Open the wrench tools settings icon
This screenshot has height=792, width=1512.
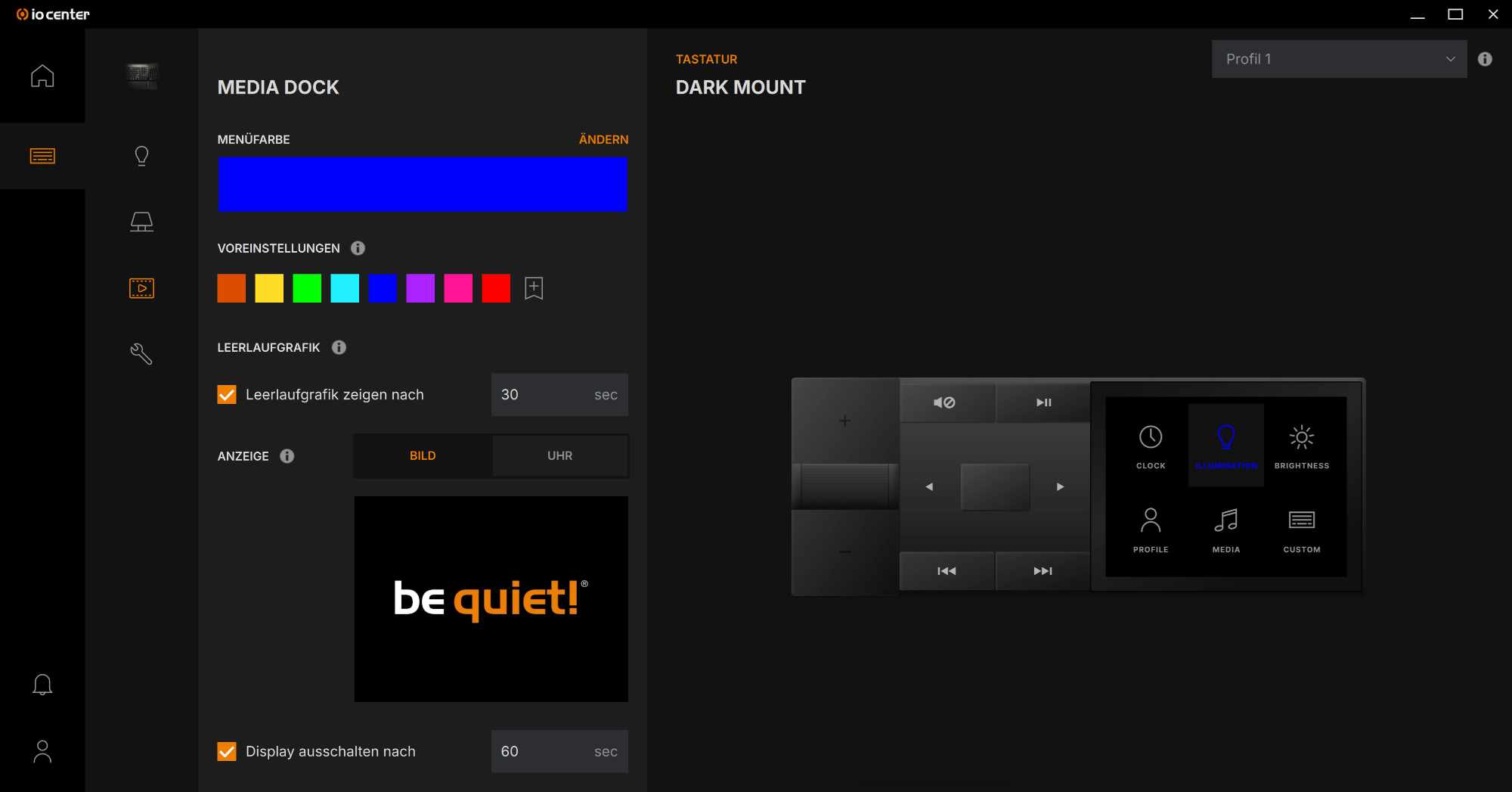tap(141, 354)
